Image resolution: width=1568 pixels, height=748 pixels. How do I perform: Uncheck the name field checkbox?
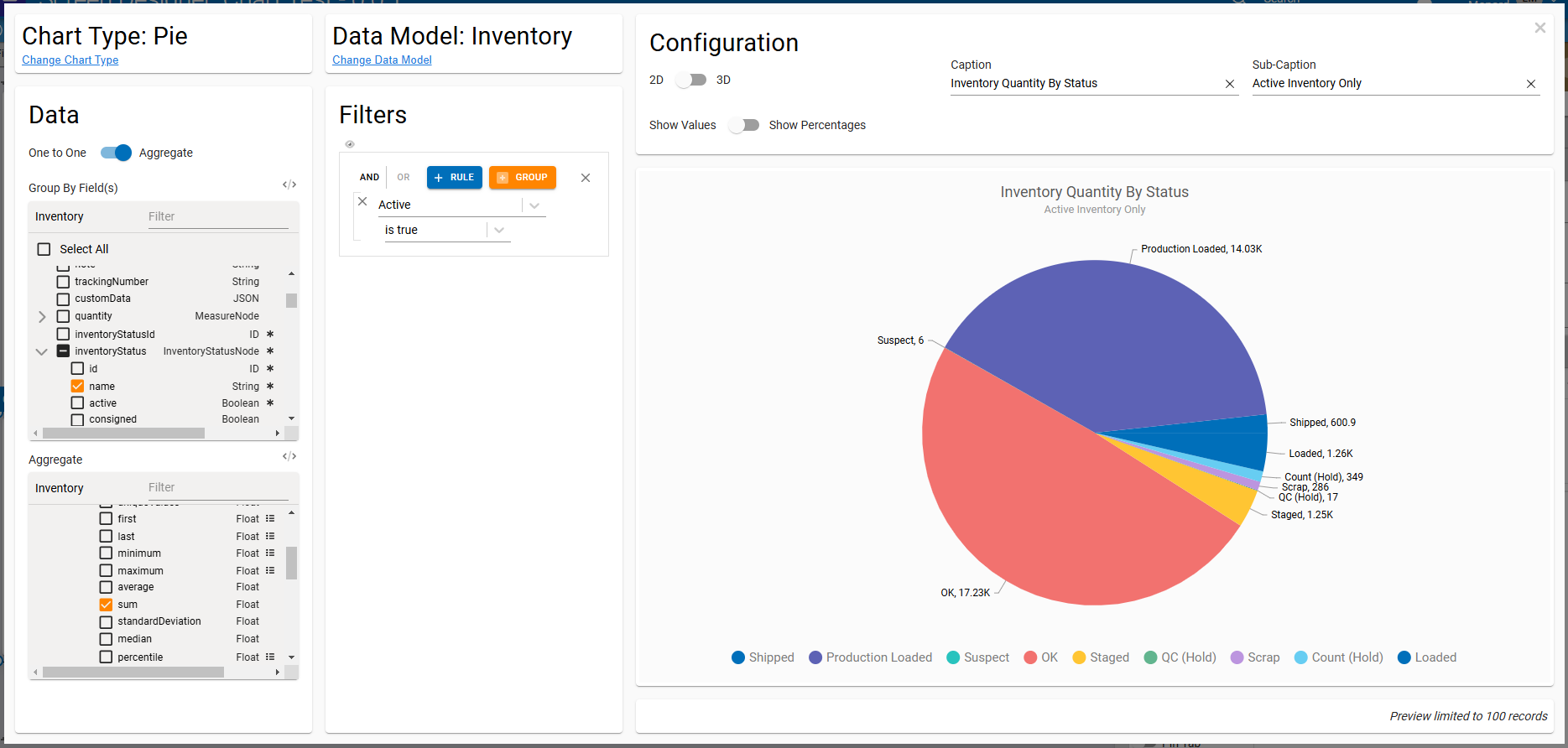(x=77, y=386)
